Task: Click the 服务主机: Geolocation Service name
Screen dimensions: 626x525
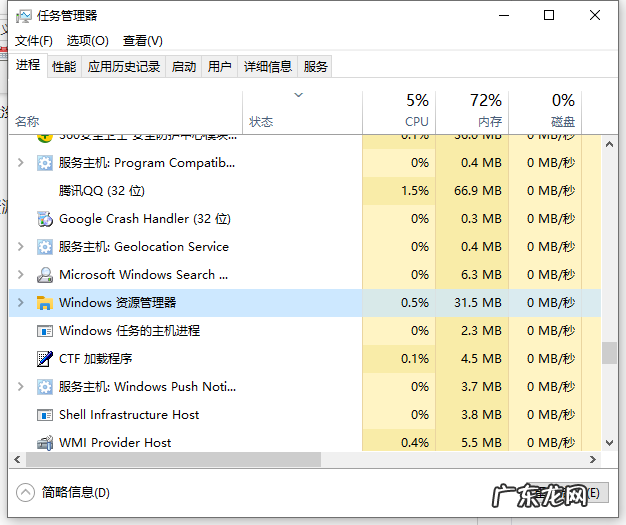Action: [144, 247]
